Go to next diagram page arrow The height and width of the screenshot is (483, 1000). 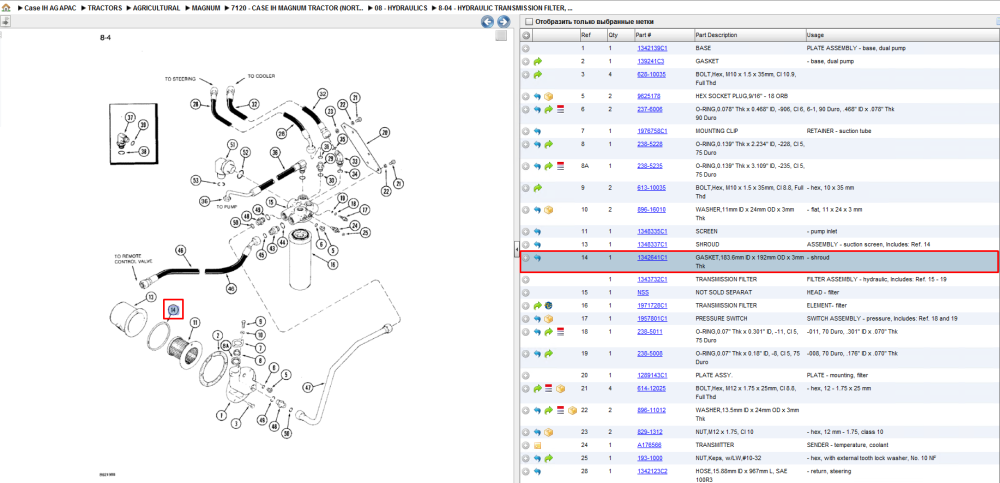point(503,22)
